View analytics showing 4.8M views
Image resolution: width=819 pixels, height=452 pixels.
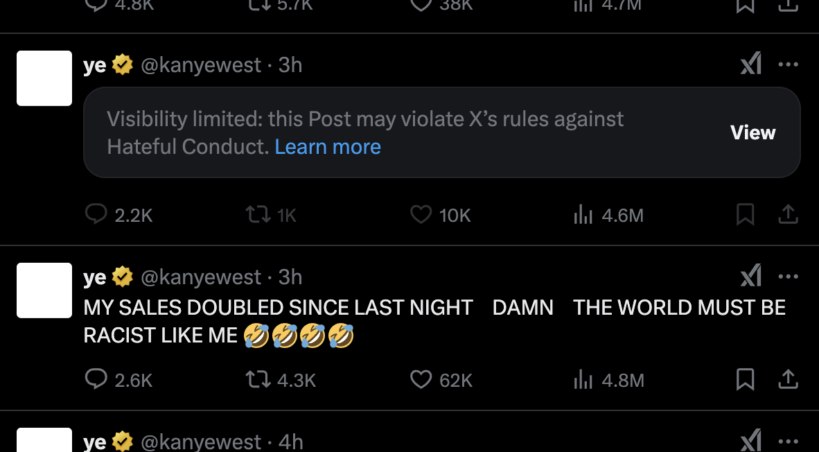point(584,380)
